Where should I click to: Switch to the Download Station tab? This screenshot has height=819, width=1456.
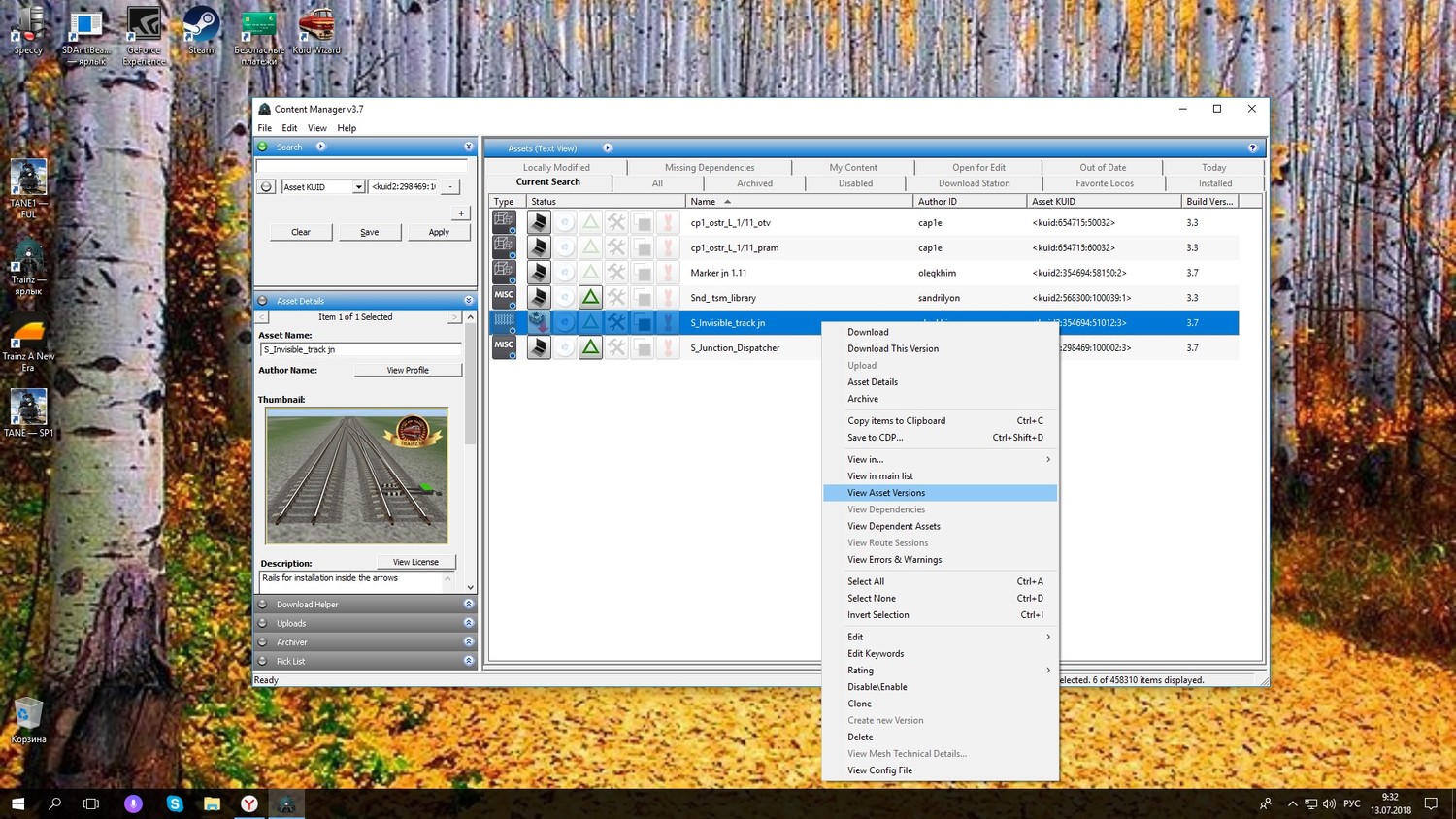(x=974, y=183)
